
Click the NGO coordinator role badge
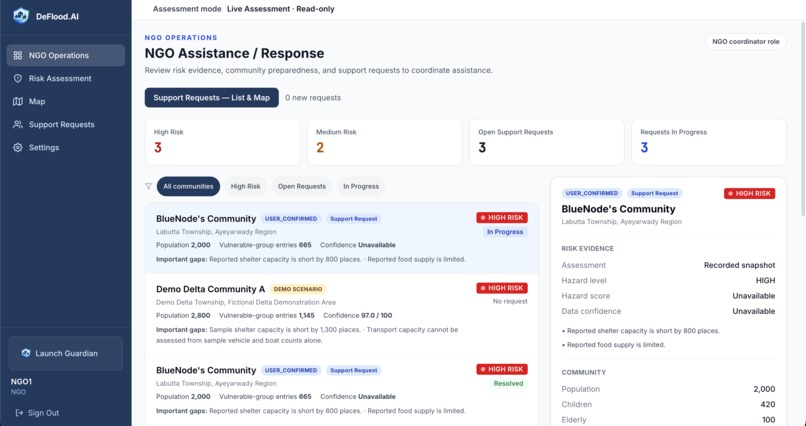pos(746,42)
